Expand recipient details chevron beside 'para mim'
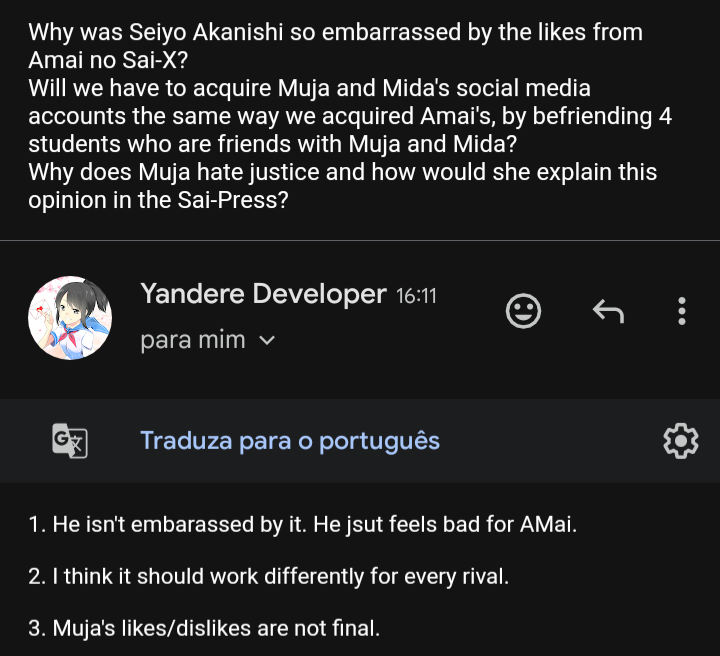The width and height of the screenshot is (720, 656). 267,341
